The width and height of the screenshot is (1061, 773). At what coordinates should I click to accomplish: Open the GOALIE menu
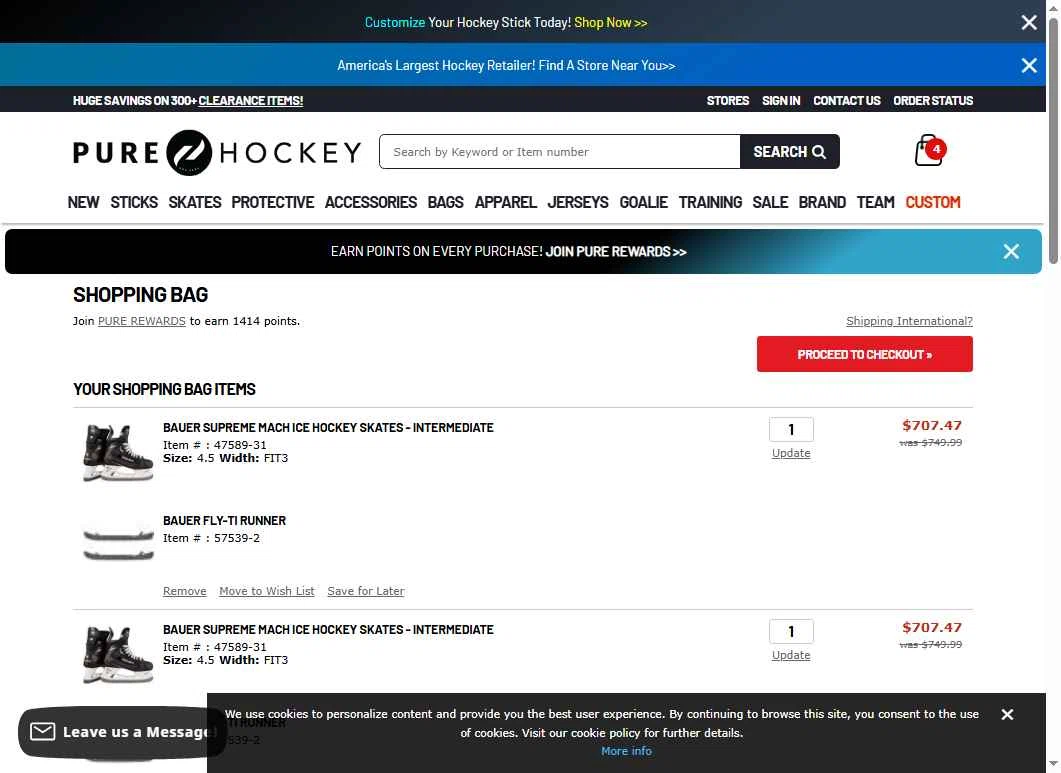coord(644,202)
